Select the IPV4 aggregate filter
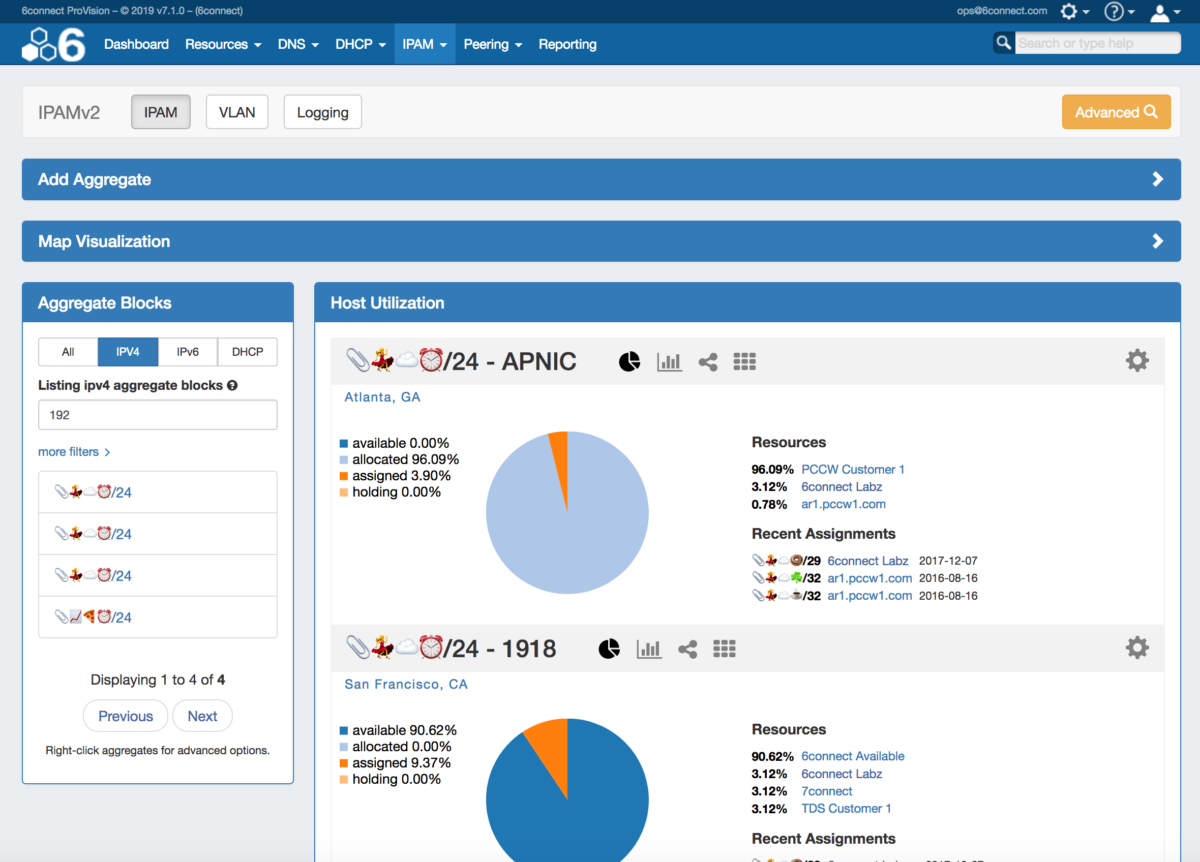 [128, 352]
